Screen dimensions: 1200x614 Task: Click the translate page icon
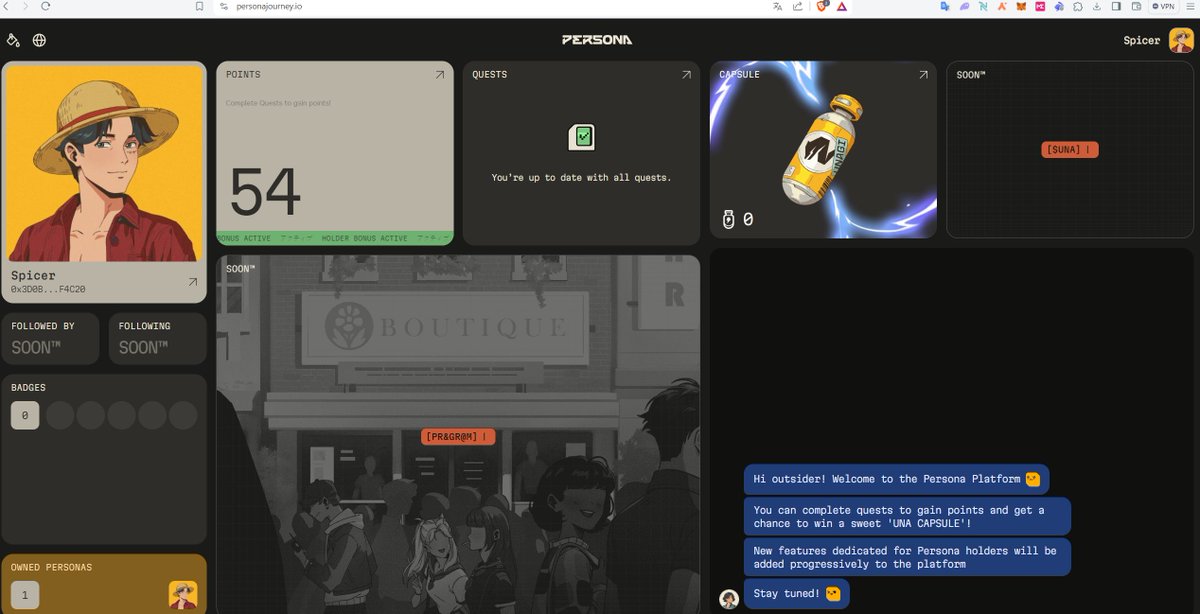click(x=777, y=6)
